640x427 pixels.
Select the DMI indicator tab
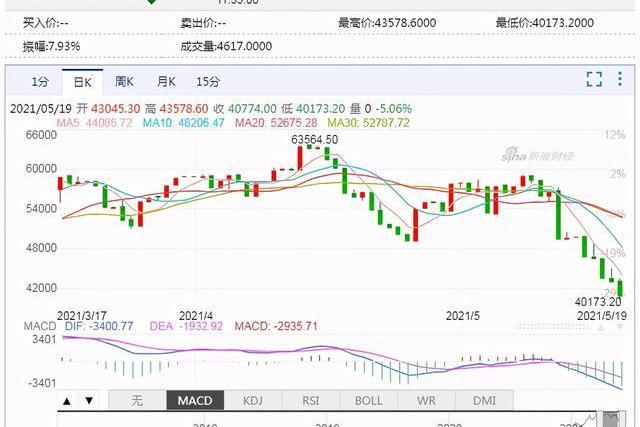(x=484, y=401)
